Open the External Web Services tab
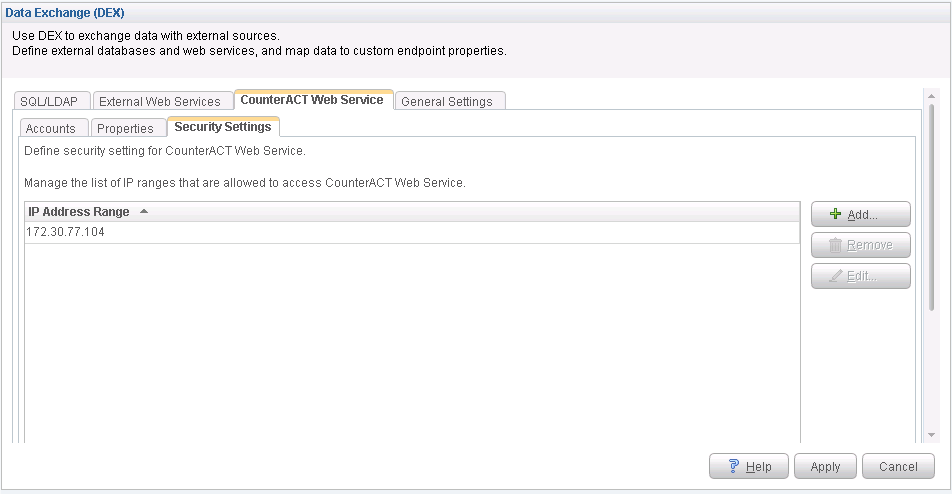This screenshot has width=952, height=494. point(160,101)
